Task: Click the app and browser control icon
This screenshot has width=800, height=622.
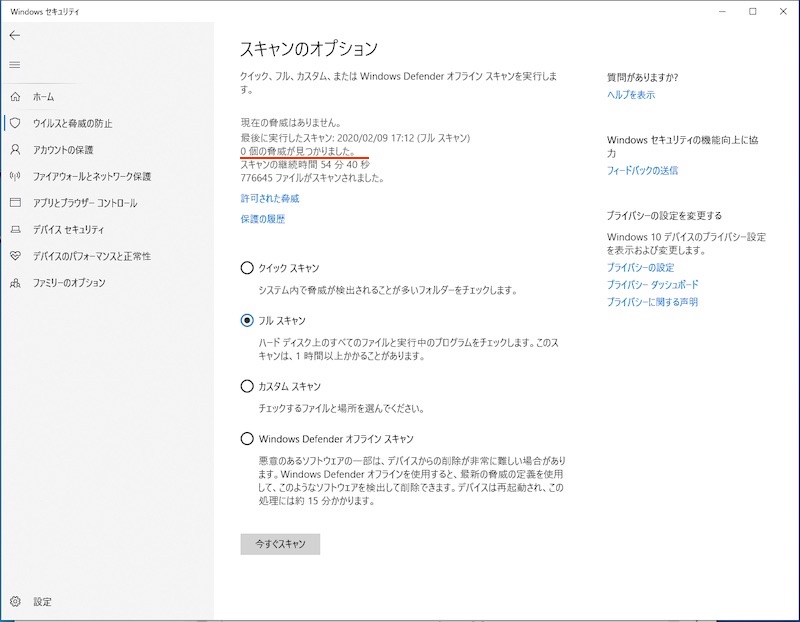Action: (x=15, y=203)
